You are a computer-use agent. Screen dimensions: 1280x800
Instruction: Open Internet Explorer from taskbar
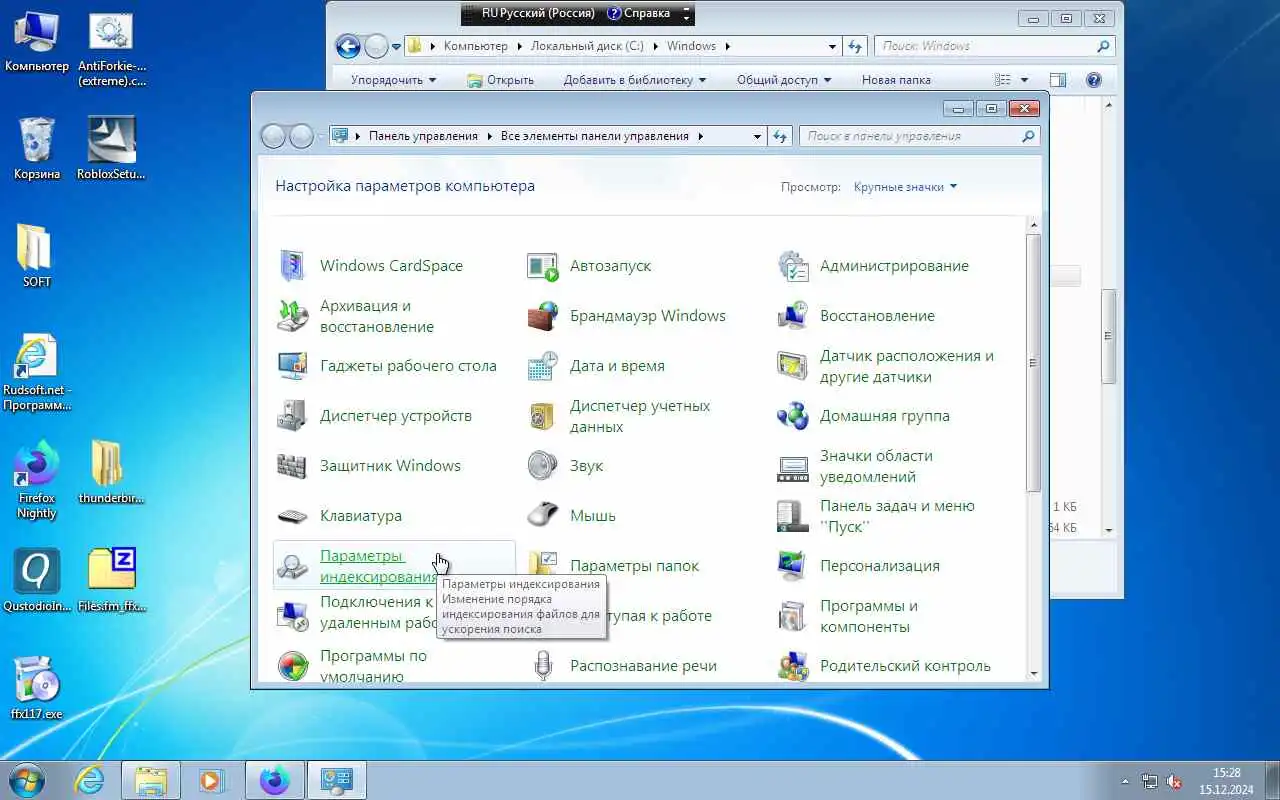click(x=90, y=780)
